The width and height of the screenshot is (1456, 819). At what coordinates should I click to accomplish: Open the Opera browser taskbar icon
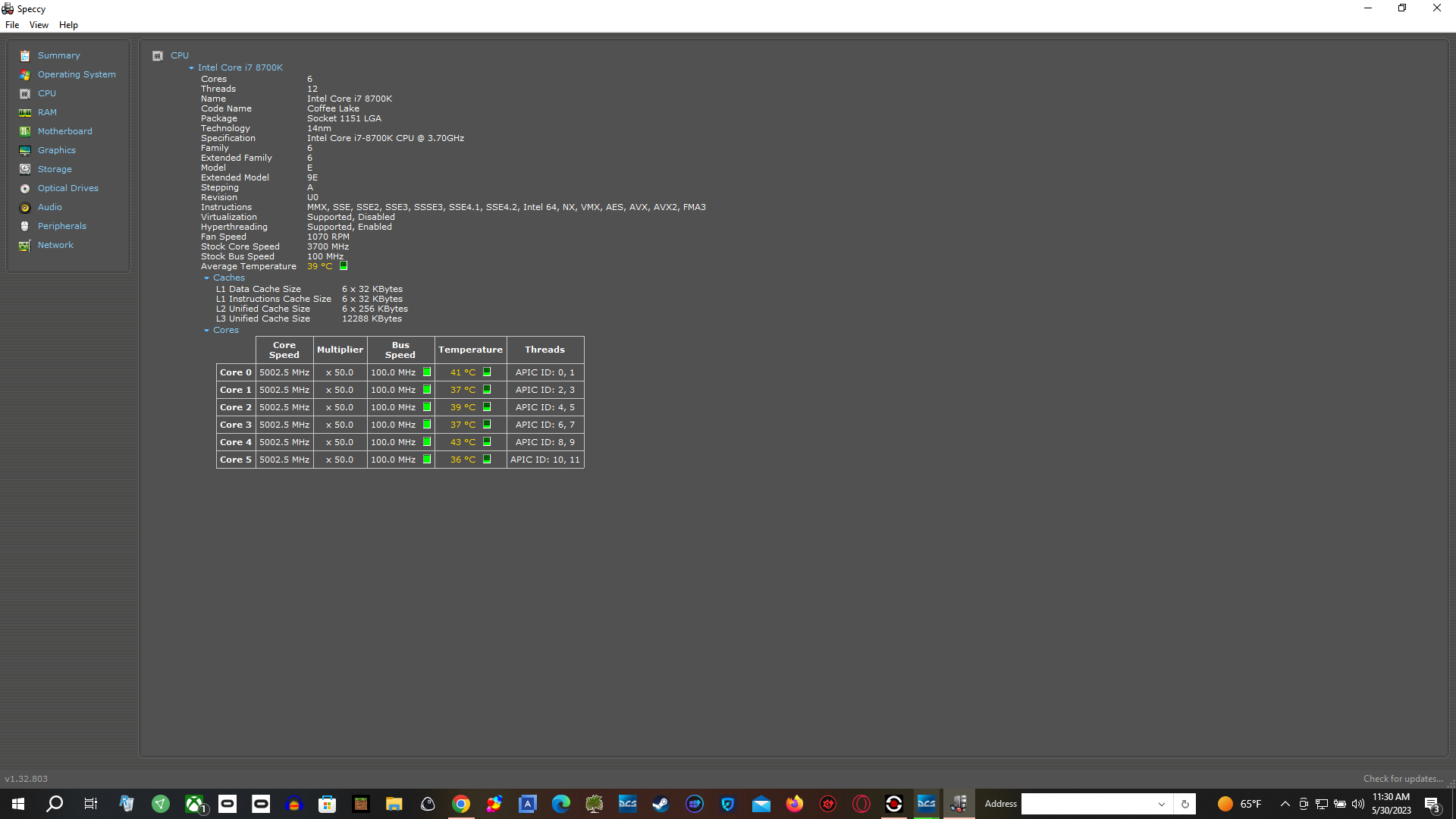861,804
